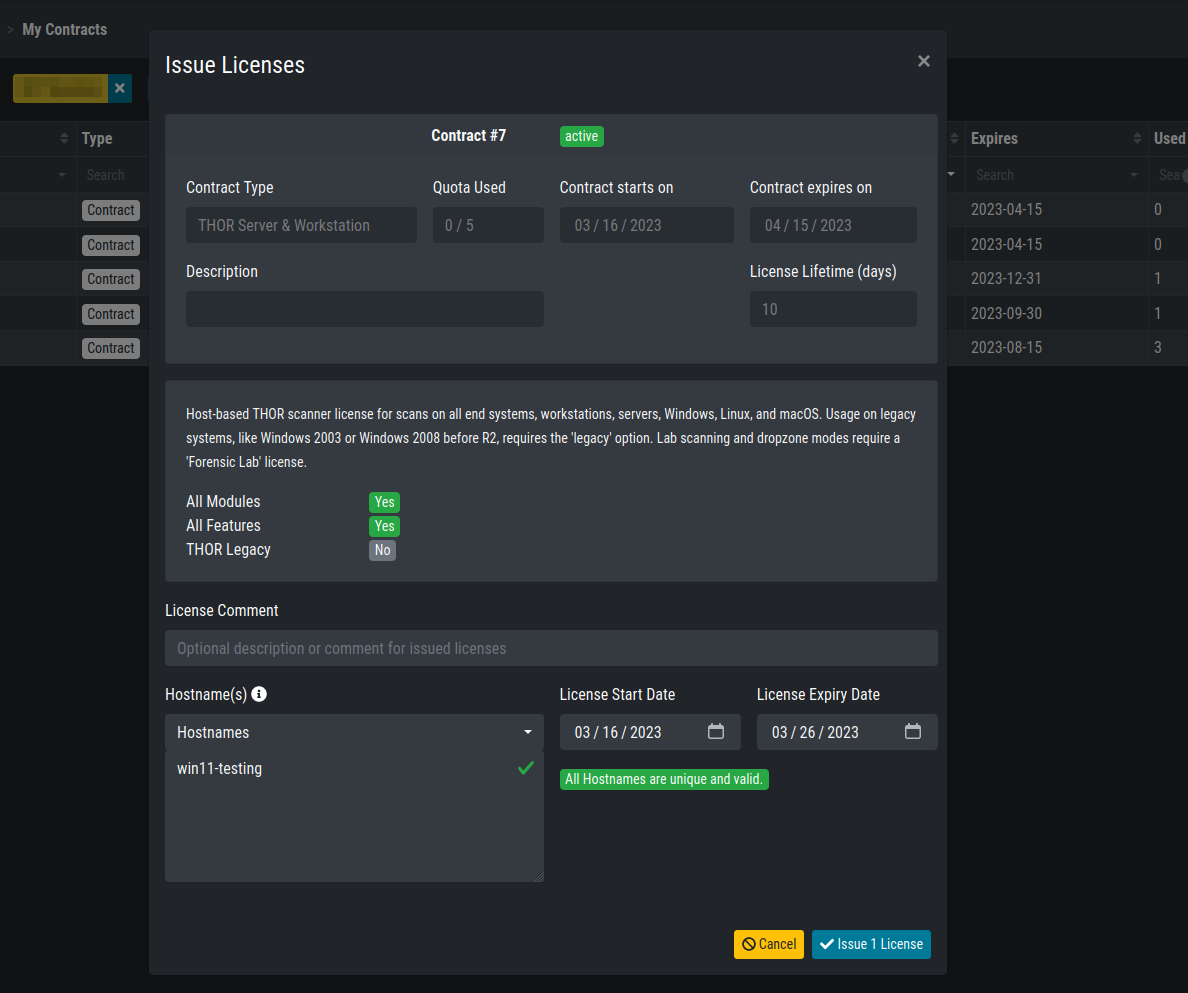The image size is (1188, 993).
Task: Click the Hostname(s) info icon
Action: [259, 694]
